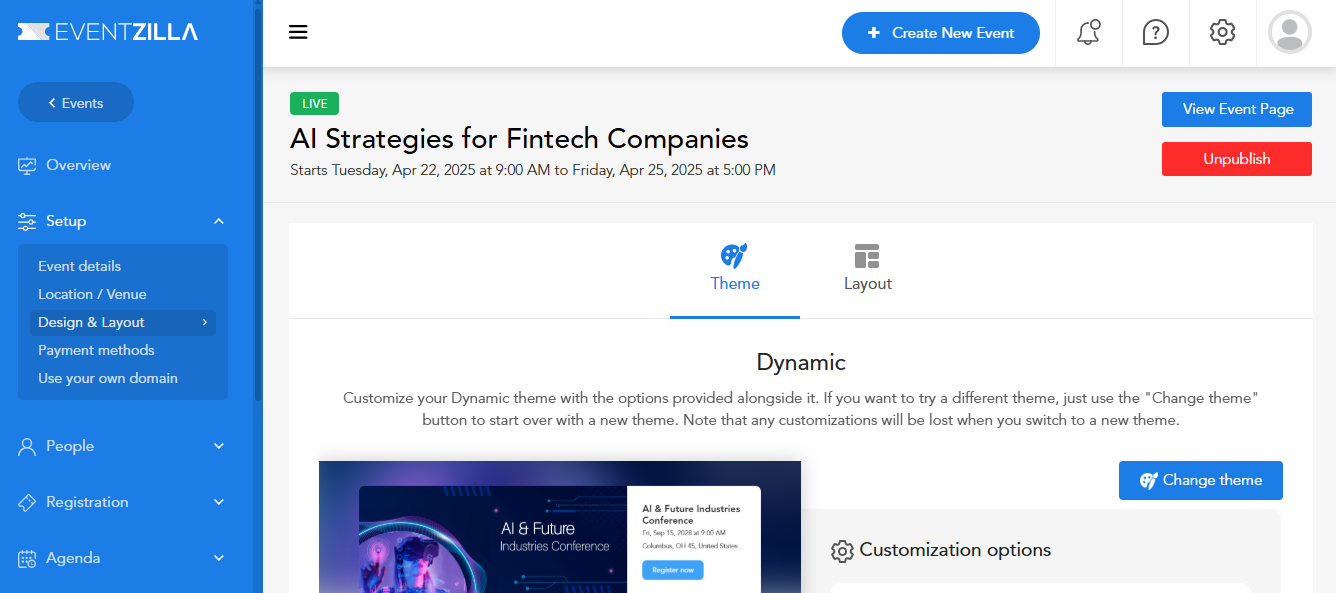Open the settings gear icon

coord(1222,32)
